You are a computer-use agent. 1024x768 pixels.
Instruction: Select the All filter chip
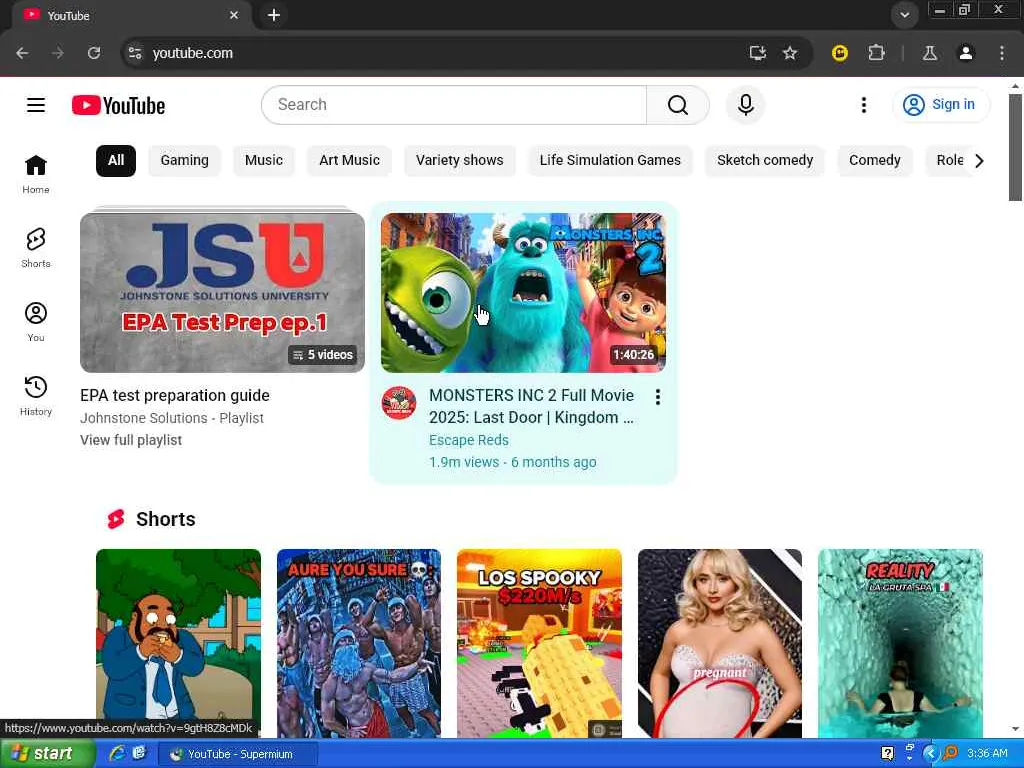point(116,161)
